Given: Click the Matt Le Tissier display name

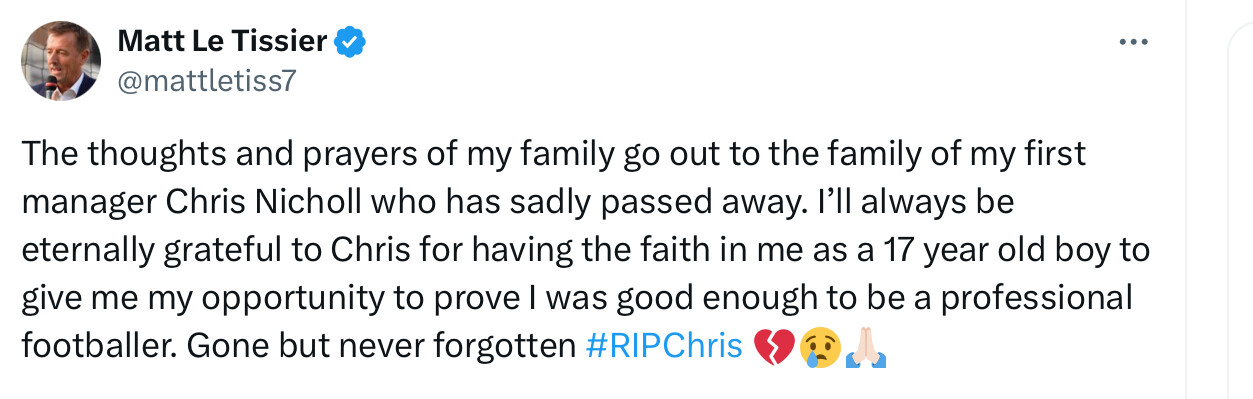Looking at the screenshot, I should pyautogui.click(x=222, y=41).
